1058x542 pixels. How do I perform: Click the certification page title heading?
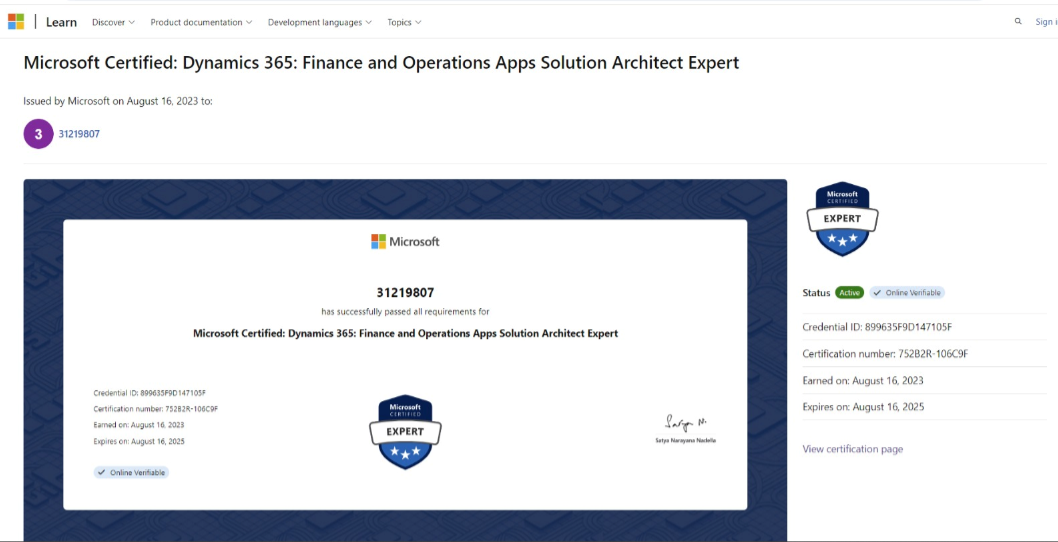coord(381,63)
